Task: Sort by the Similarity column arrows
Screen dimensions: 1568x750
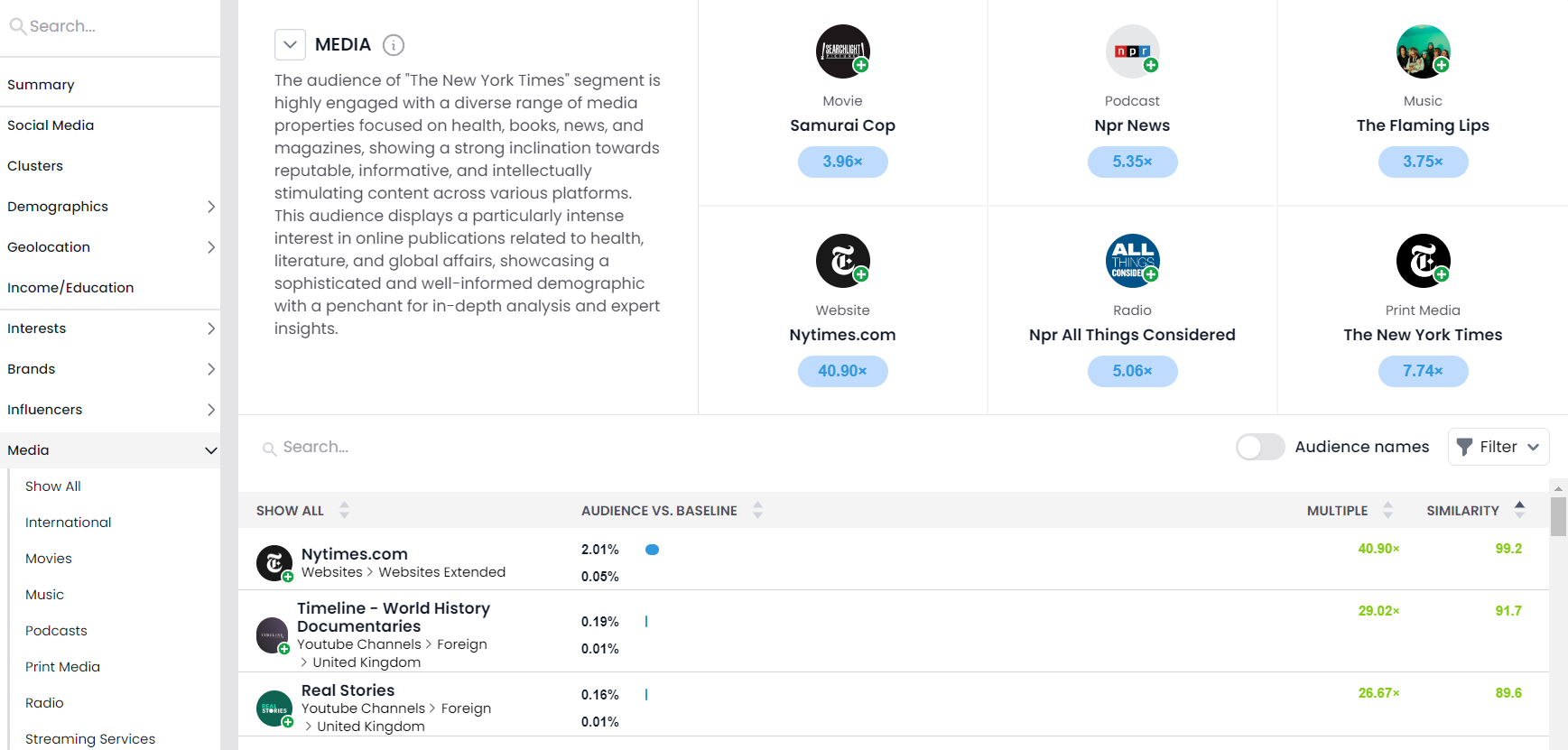Action: click(x=1519, y=510)
